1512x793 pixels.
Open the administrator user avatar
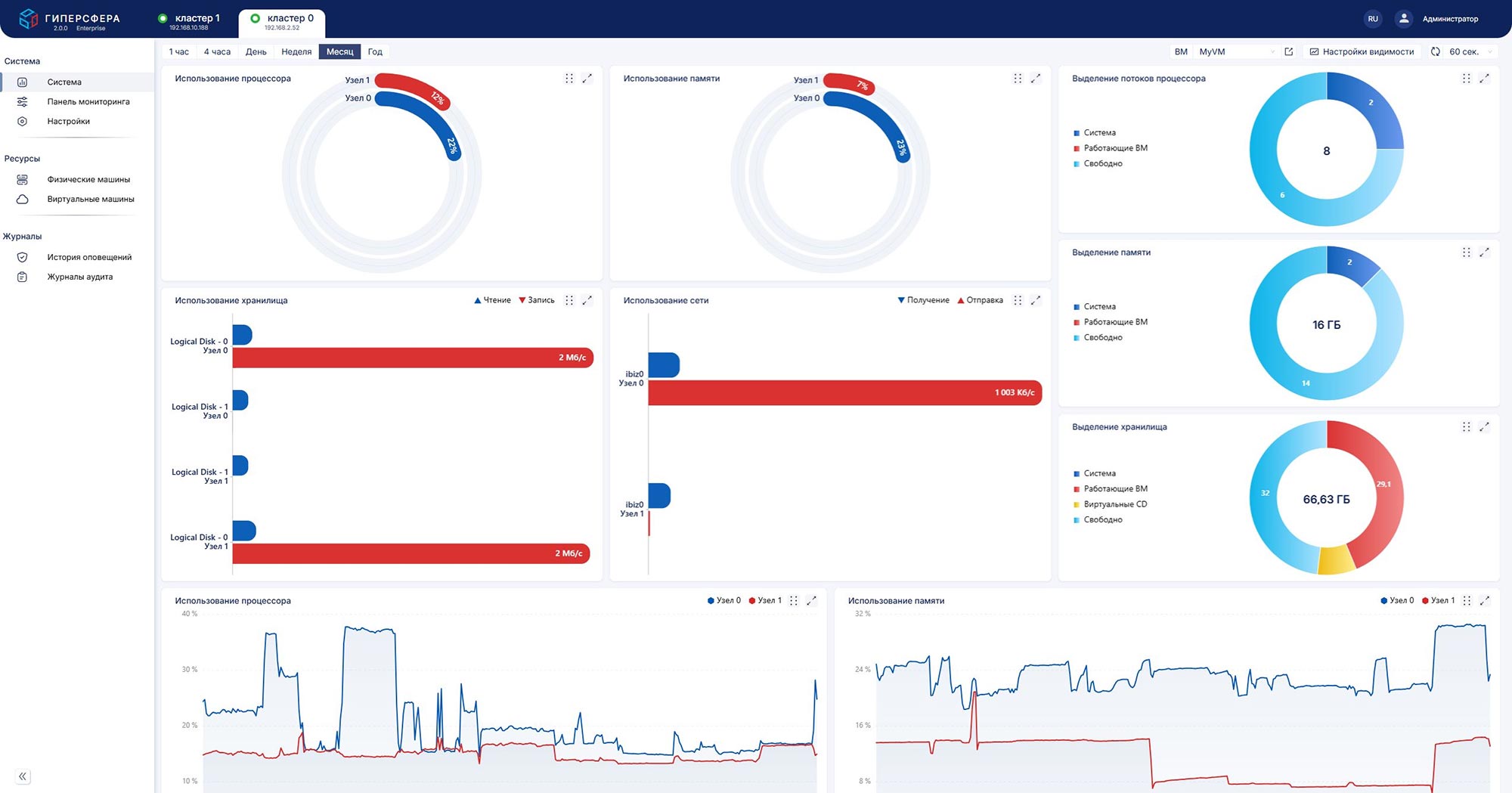(x=1404, y=19)
